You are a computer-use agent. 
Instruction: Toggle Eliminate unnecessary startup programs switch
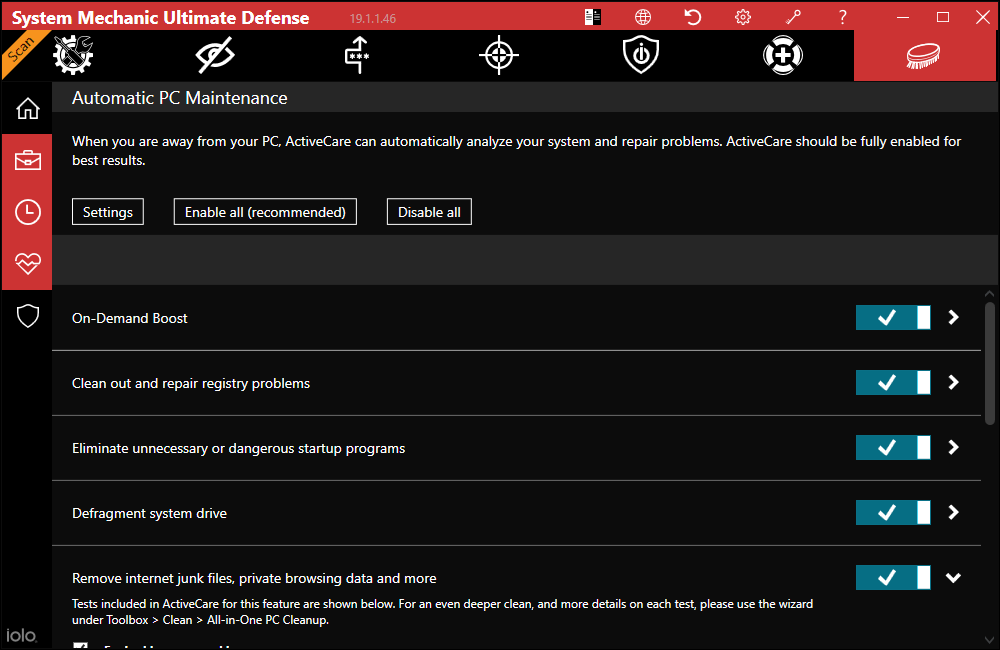pyautogui.click(x=893, y=448)
